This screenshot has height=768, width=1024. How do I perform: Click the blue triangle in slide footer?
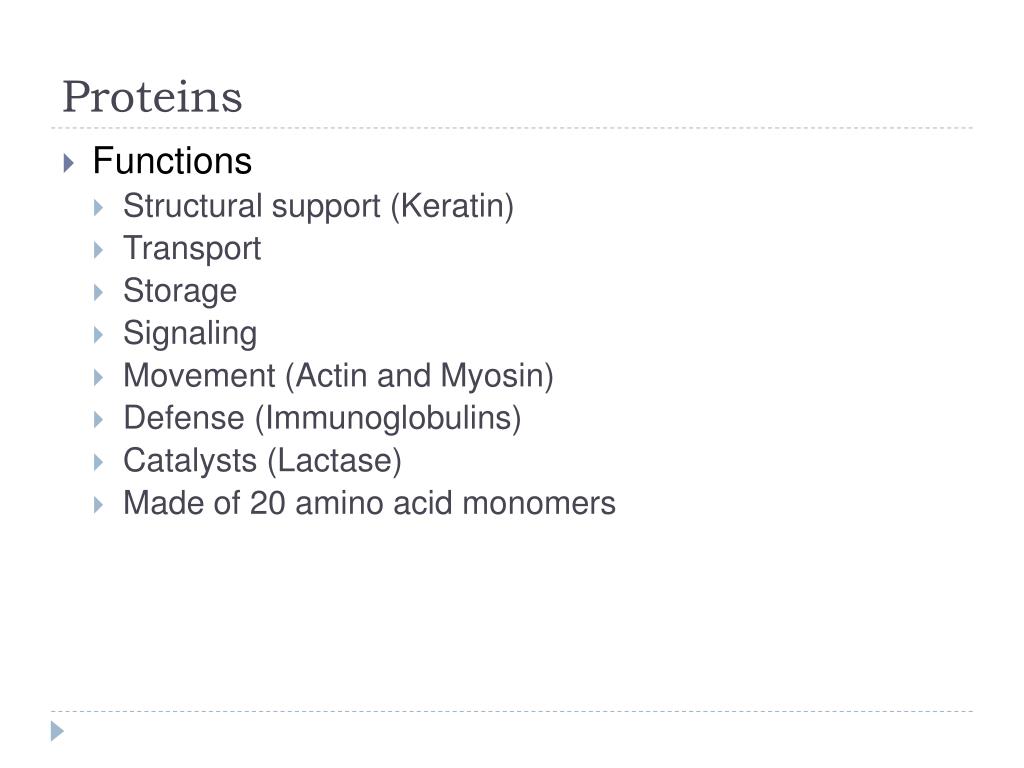[57, 731]
